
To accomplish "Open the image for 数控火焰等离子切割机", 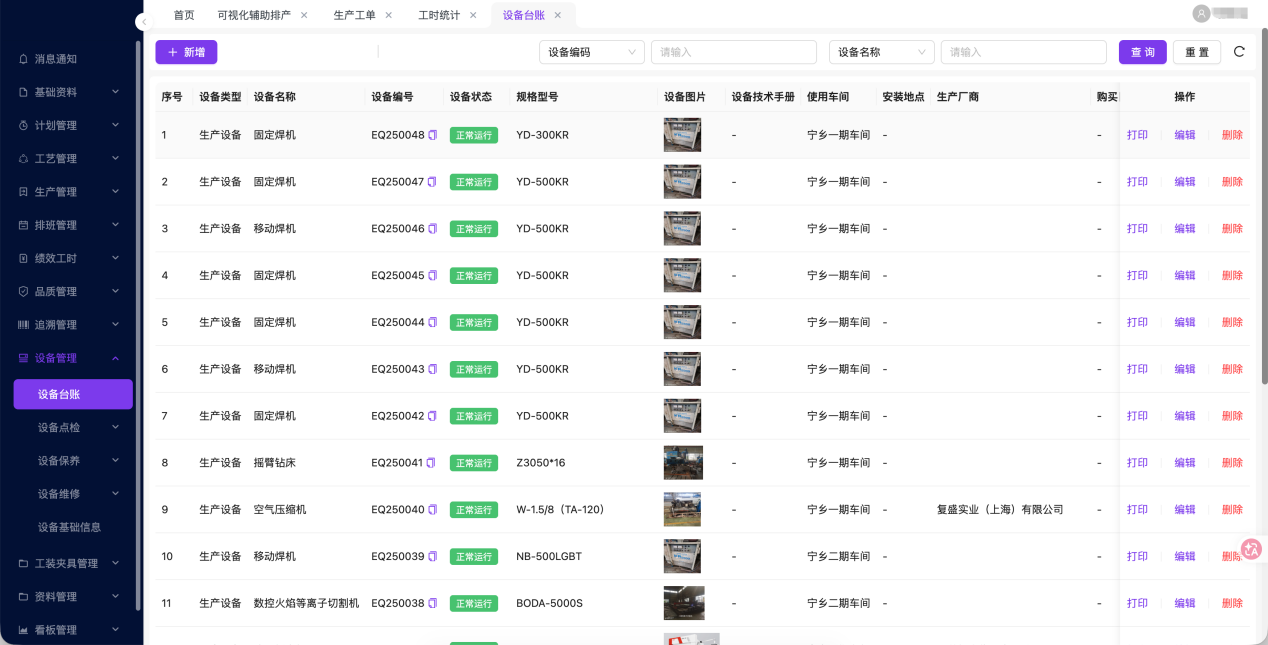I will (x=684, y=603).
